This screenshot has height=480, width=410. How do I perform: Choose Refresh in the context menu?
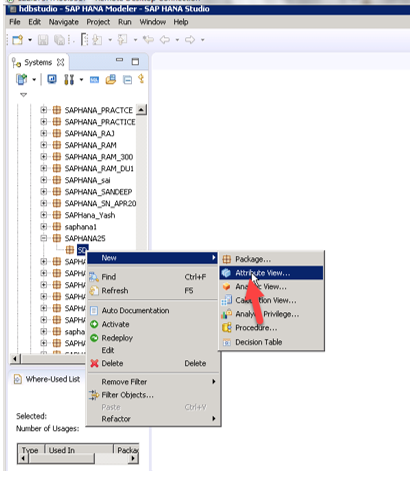152,290
